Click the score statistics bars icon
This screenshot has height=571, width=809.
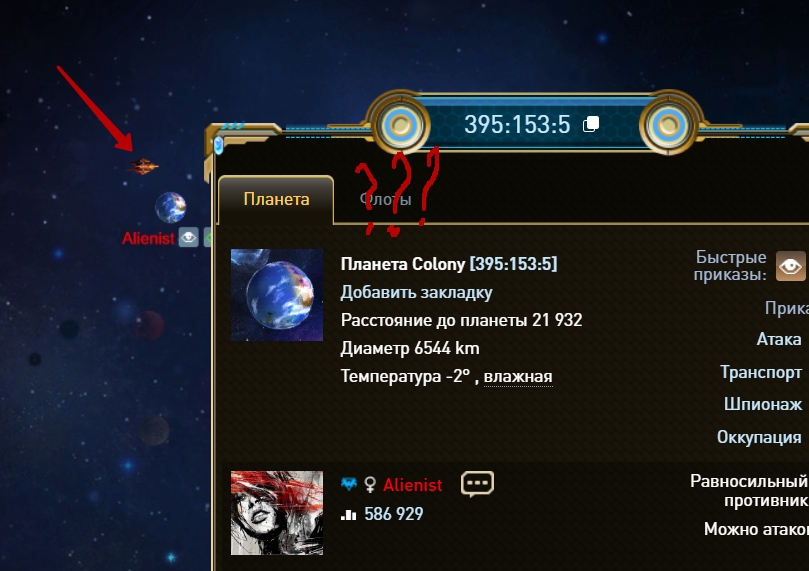[x=349, y=514]
